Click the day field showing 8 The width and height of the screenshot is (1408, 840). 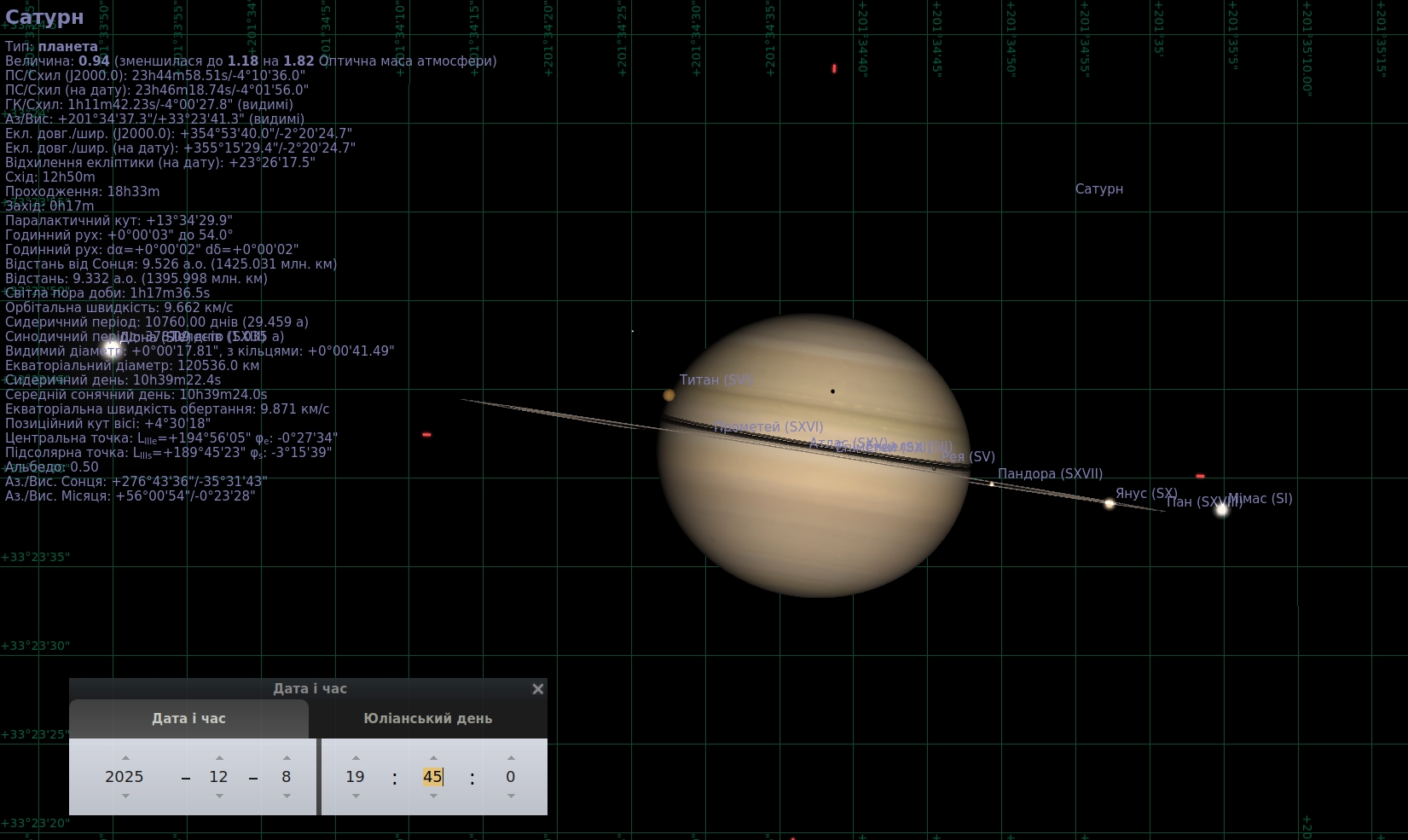pyautogui.click(x=287, y=777)
